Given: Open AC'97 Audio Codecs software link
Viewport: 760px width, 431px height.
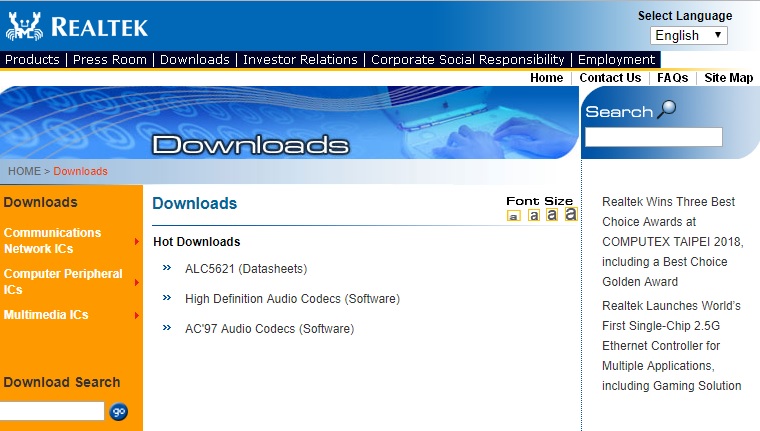Looking at the screenshot, I should (x=269, y=329).
